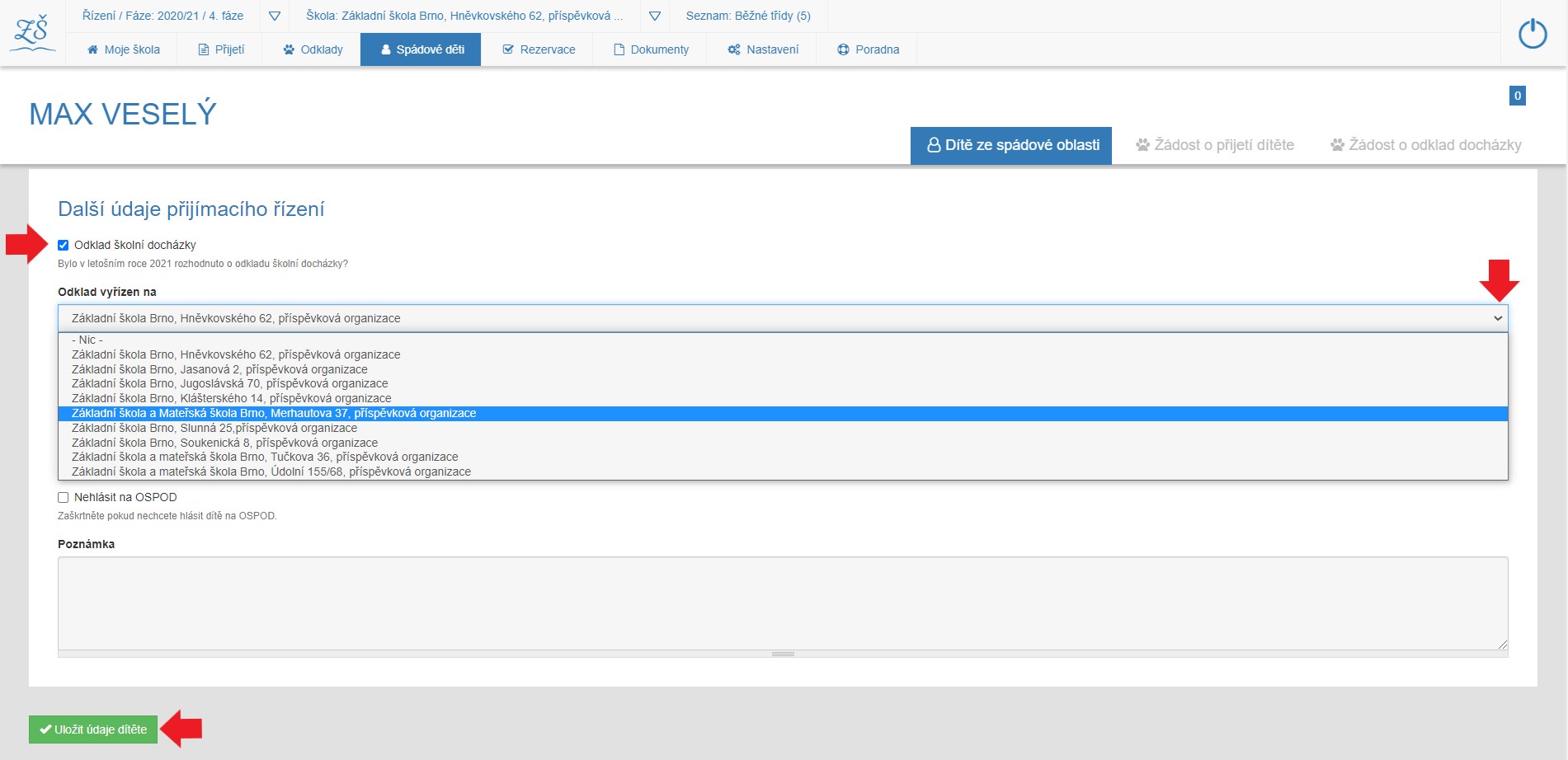Image resolution: width=1568 pixels, height=760 pixels.
Task: Click the paw icon in Odklady
Action: [289, 49]
